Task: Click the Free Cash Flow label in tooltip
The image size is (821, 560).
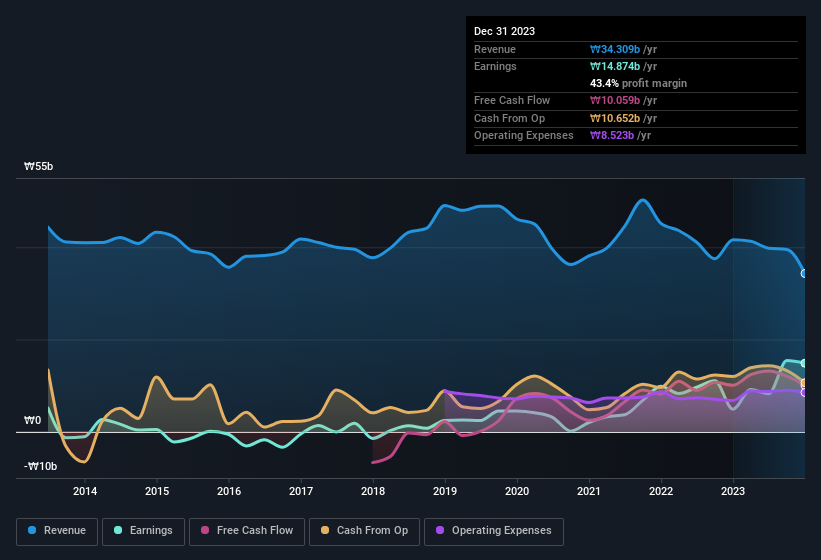Action: (512, 100)
